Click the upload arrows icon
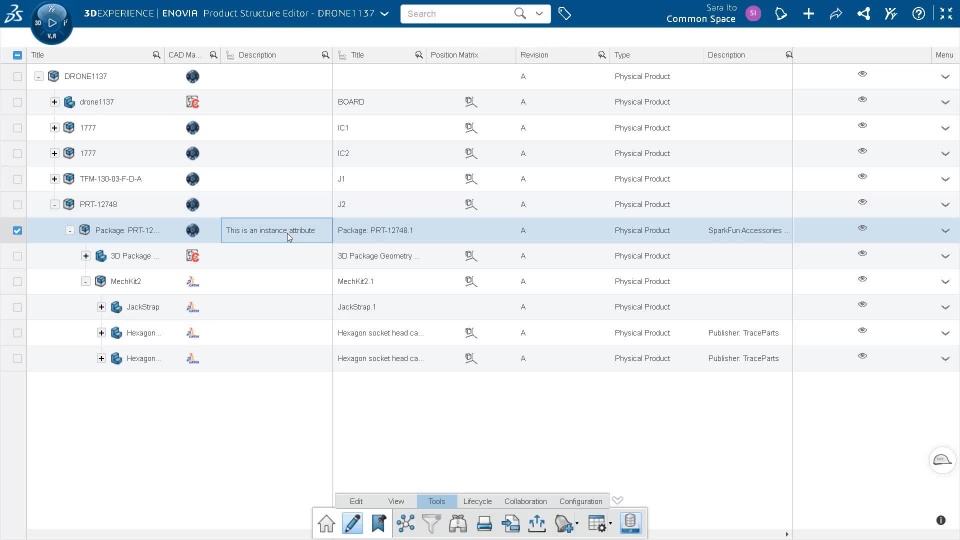Image resolution: width=960 pixels, height=540 pixels. pyautogui.click(x=537, y=523)
